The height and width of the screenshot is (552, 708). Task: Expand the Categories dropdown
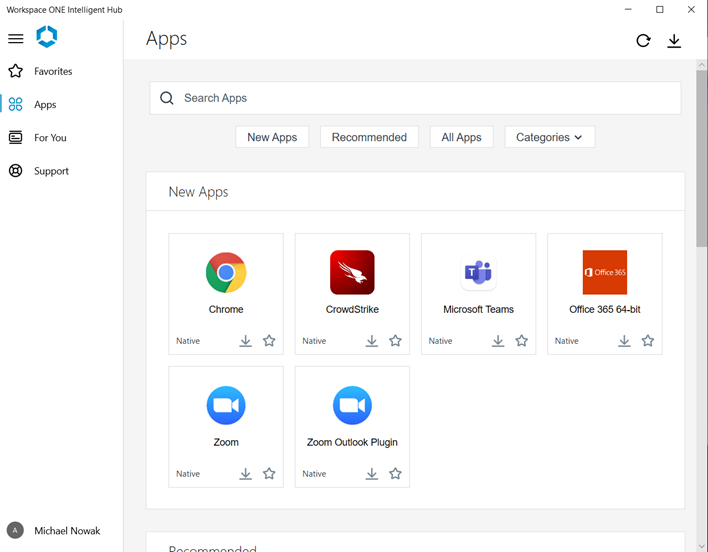[550, 137]
